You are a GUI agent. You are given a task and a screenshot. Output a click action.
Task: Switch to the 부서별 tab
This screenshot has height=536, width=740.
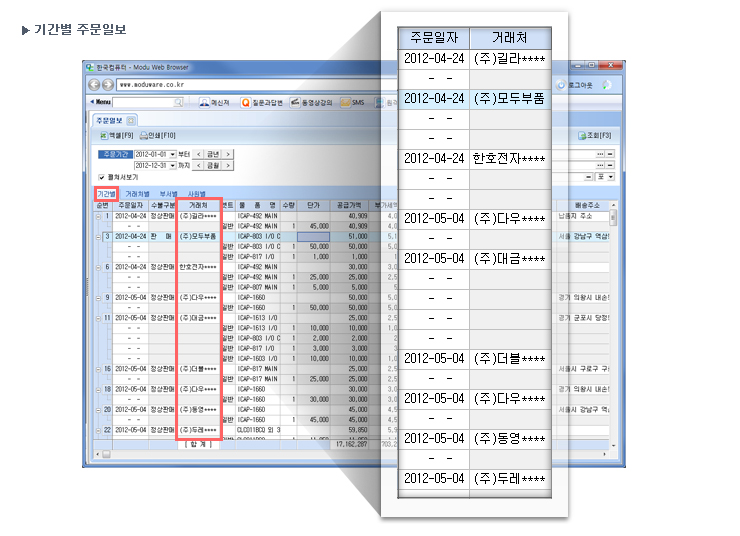tap(168, 193)
